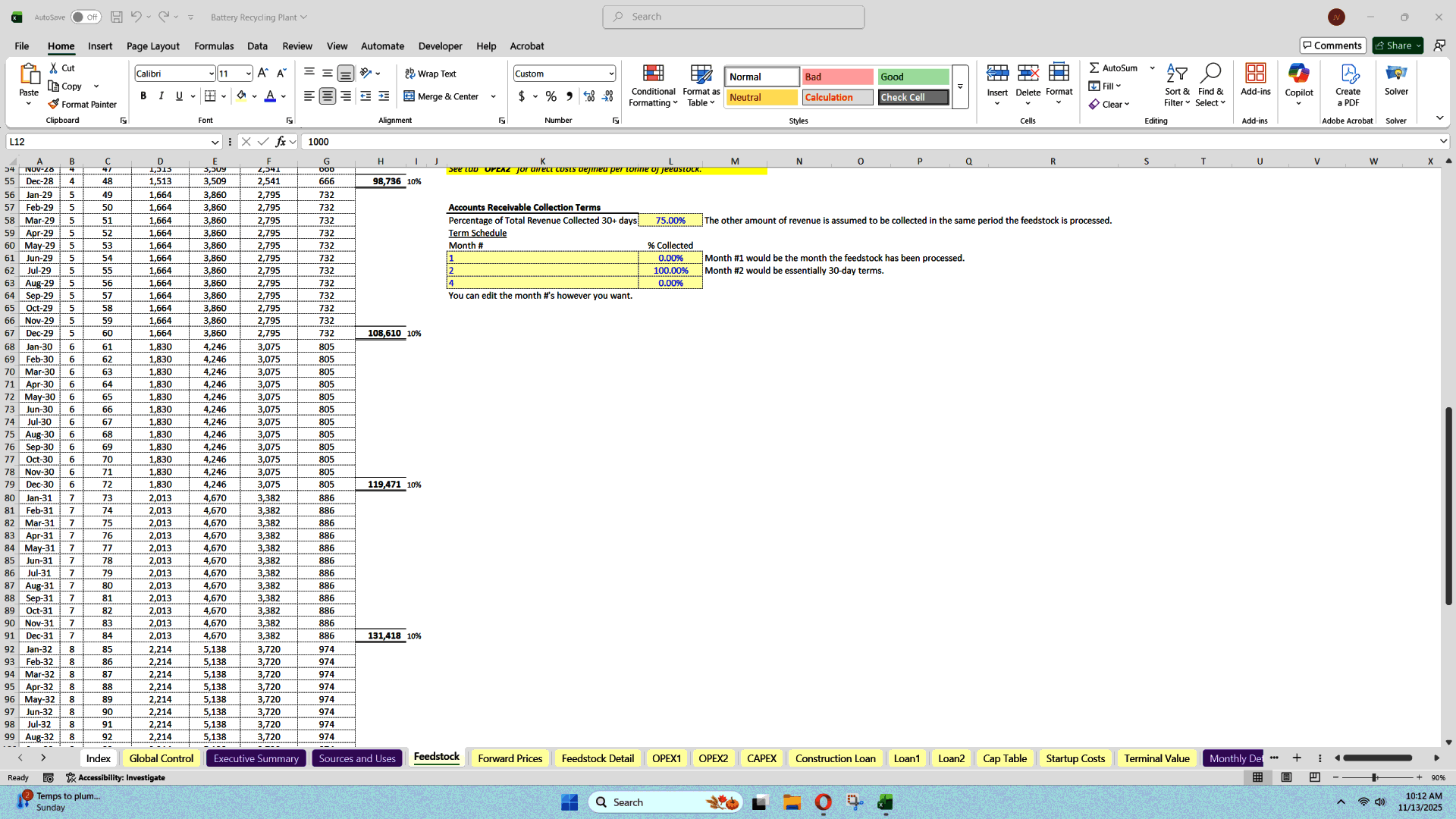Toggle the AutoSave switch
Viewport: 1456px width, 819px height.
[x=86, y=16]
